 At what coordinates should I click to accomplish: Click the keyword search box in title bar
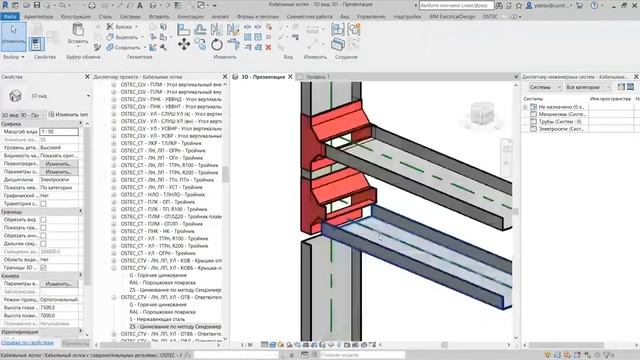pos(456,5)
